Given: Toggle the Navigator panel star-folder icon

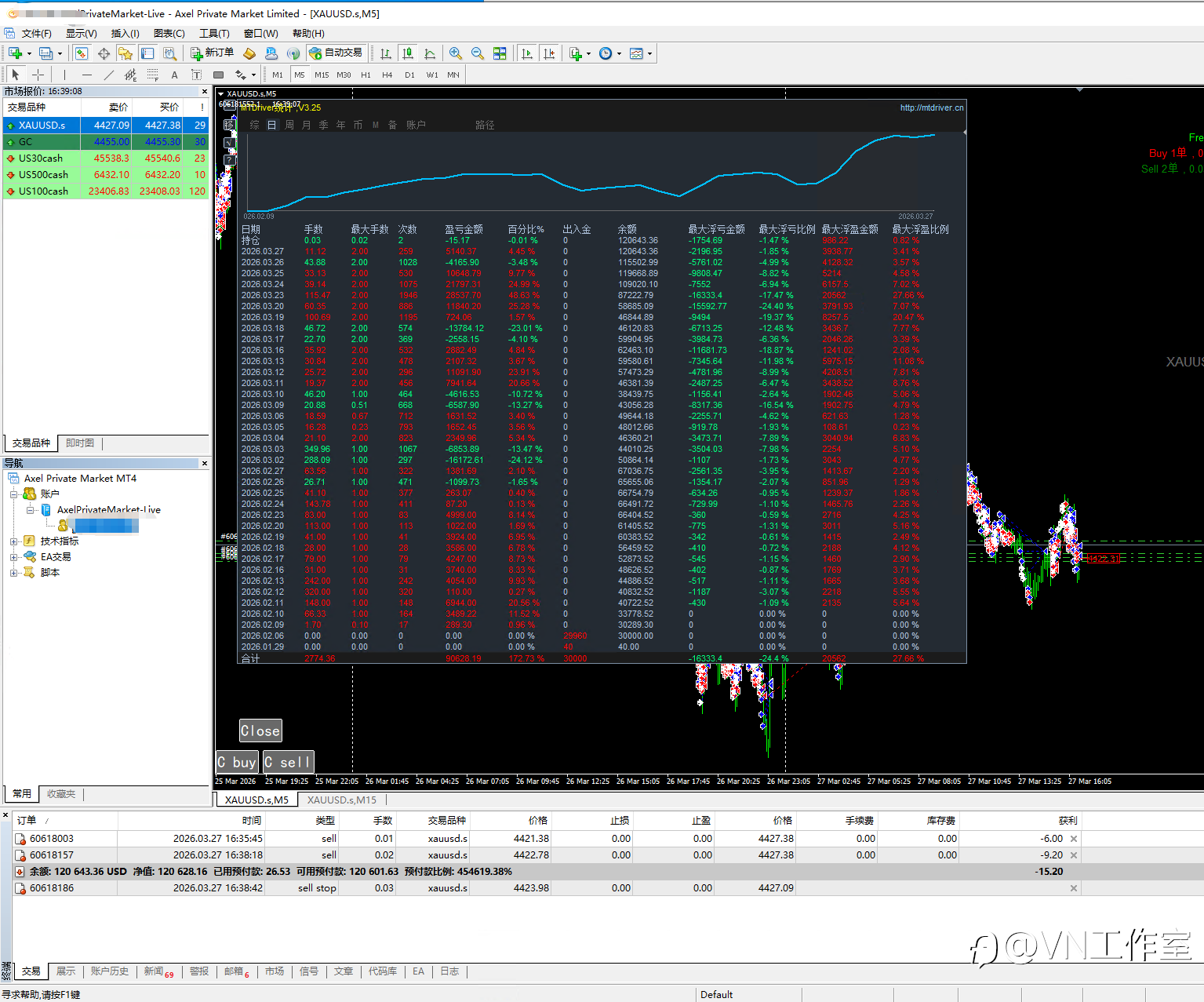Looking at the screenshot, I should [x=125, y=53].
